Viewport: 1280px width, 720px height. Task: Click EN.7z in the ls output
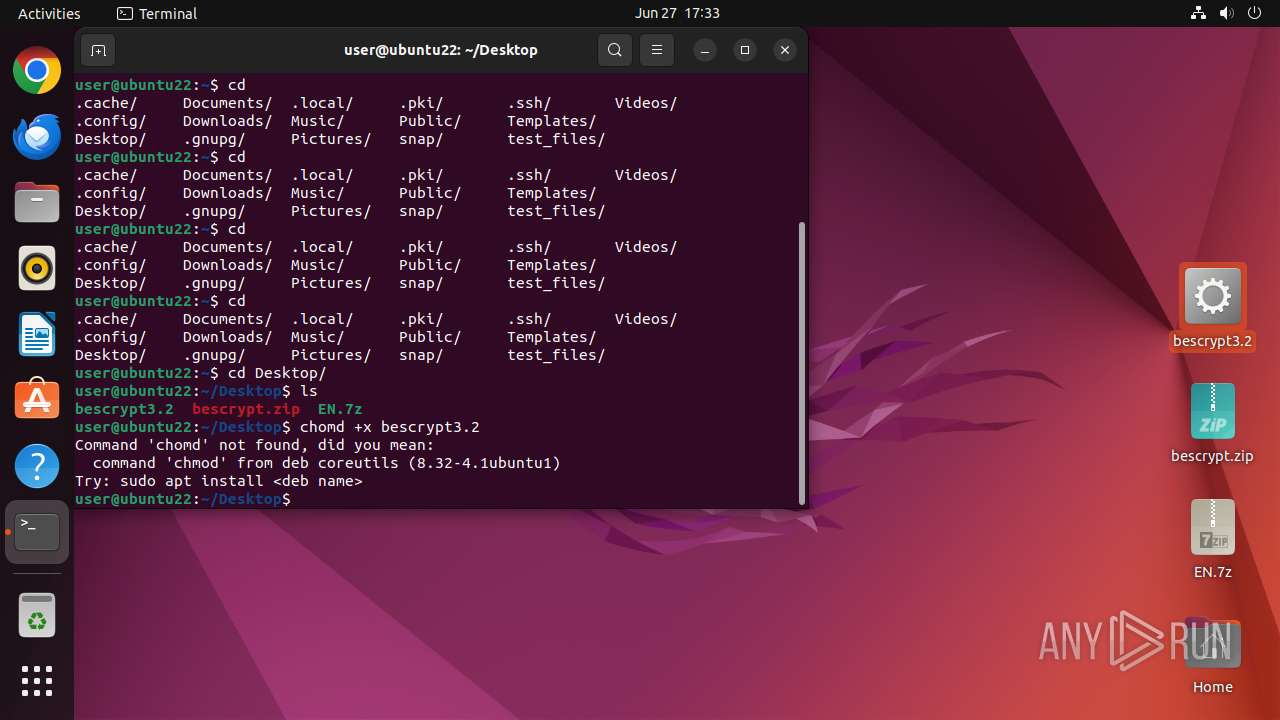[x=340, y=409]
